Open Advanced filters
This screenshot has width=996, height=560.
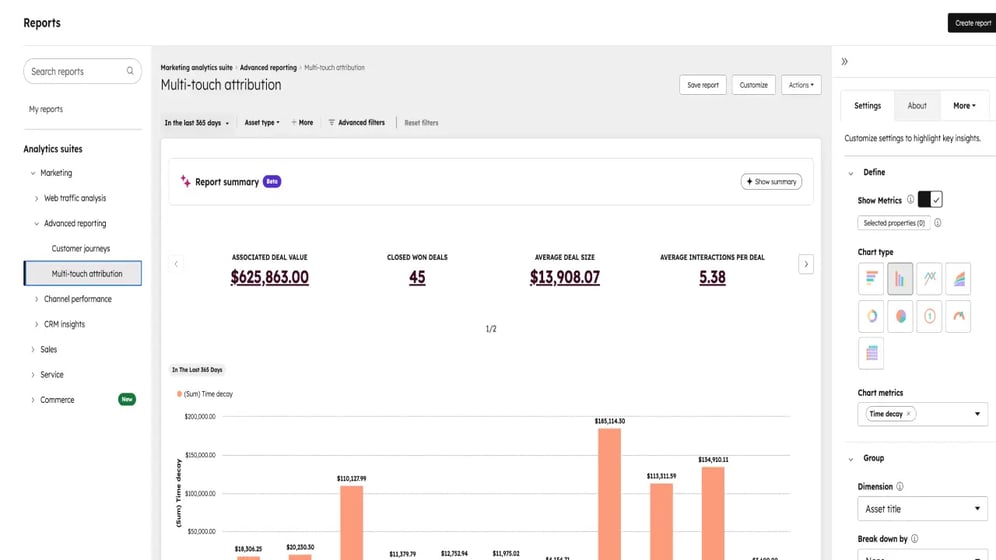coord(356,123)
